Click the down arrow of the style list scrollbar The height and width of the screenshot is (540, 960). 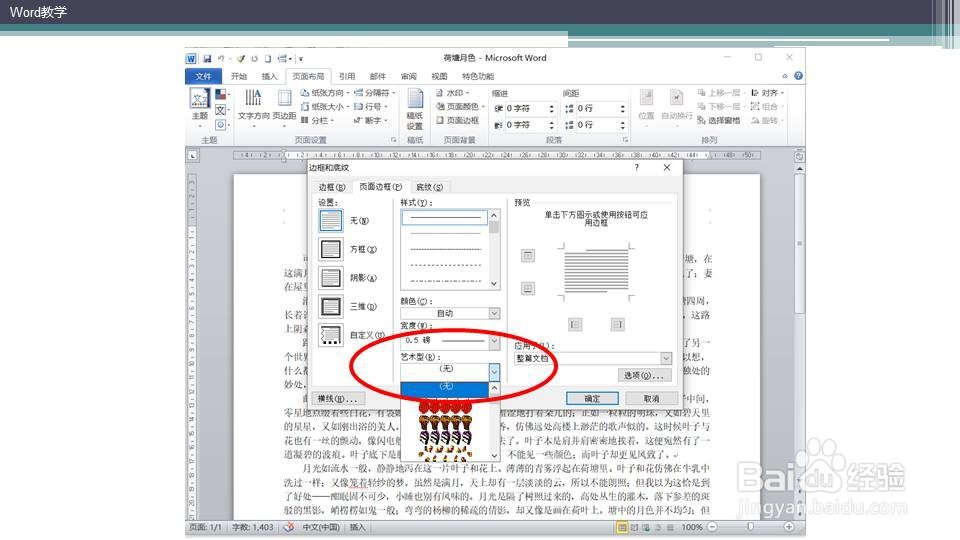click(494, 283)
